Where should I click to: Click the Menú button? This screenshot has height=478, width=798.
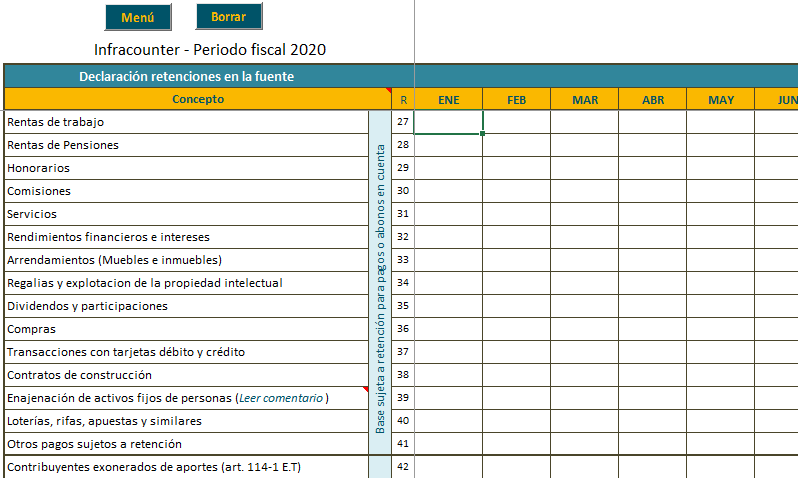coord(137,17)
